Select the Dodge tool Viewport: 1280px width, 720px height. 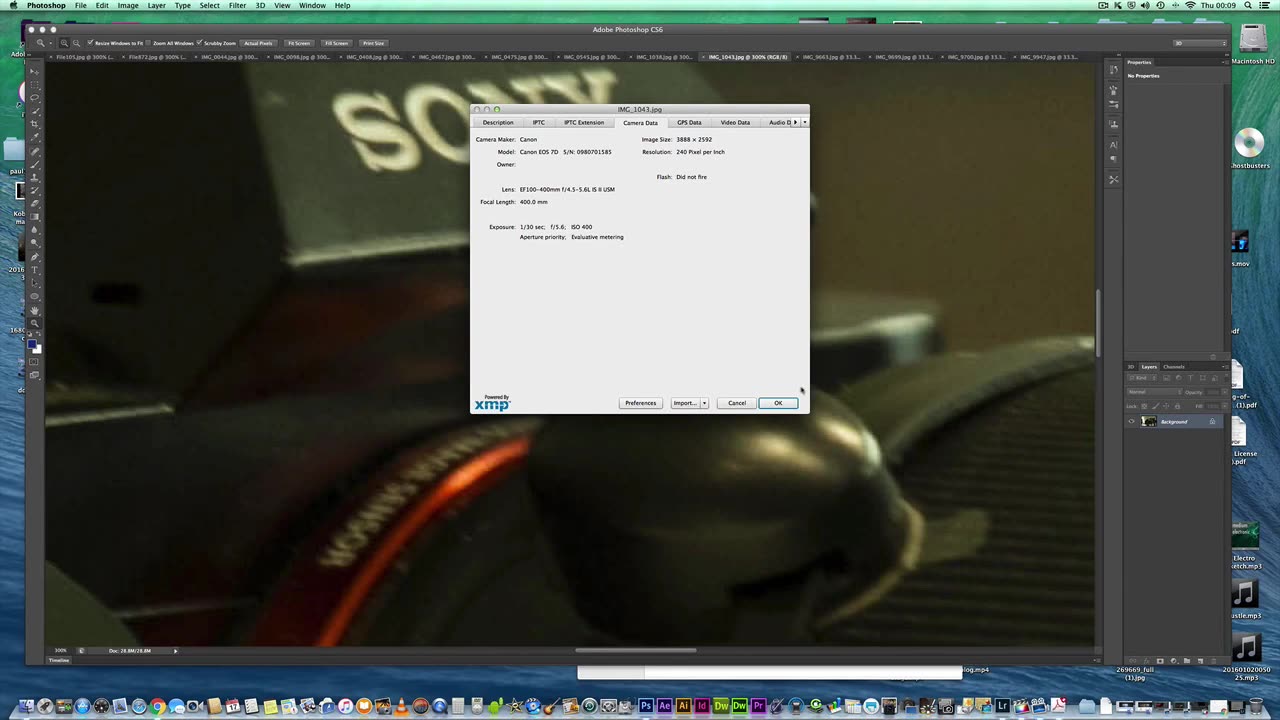33,243
